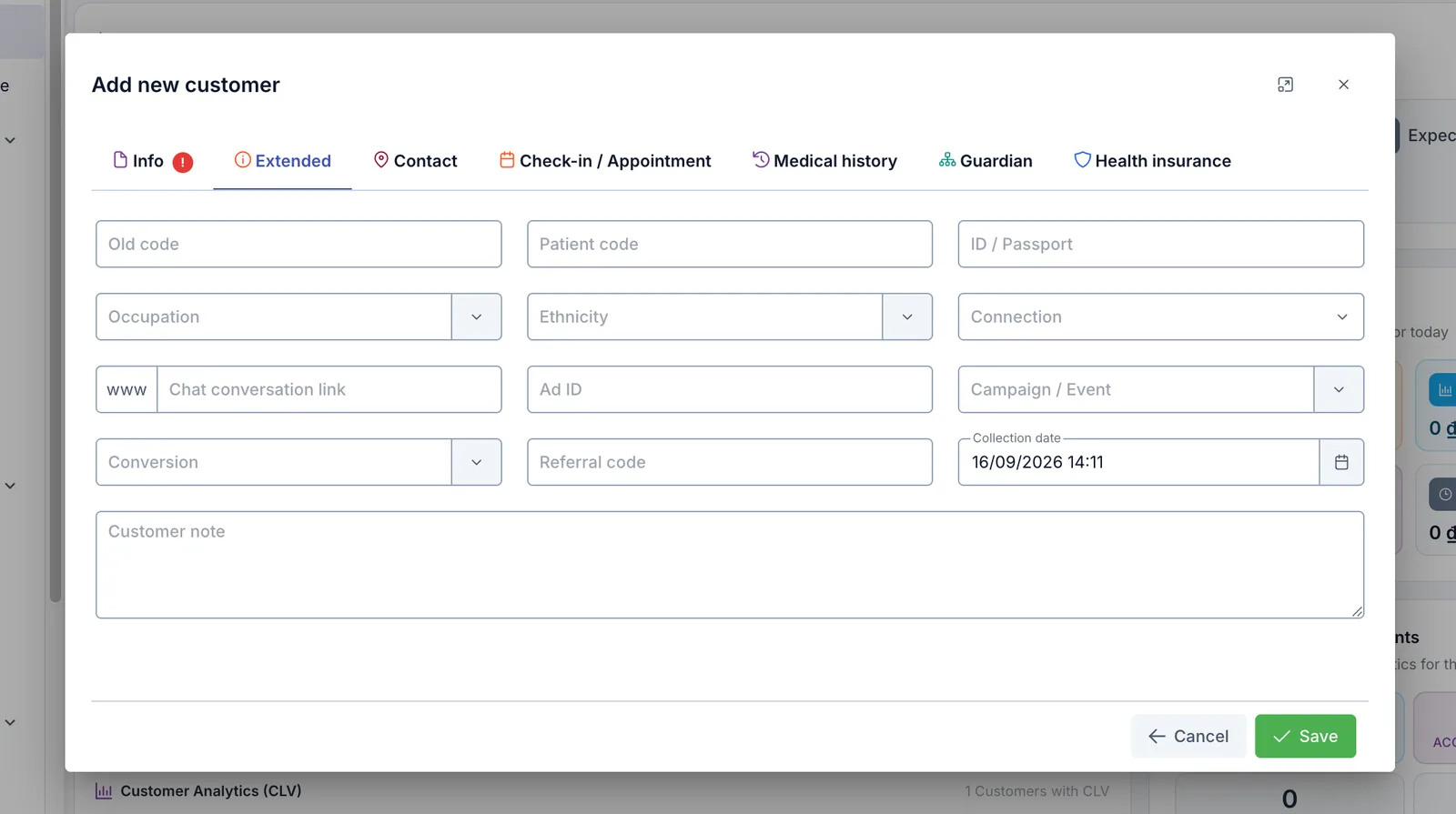Click the www prefix label
Viewport: 1456px width, 814px height.
coord(126,389)
